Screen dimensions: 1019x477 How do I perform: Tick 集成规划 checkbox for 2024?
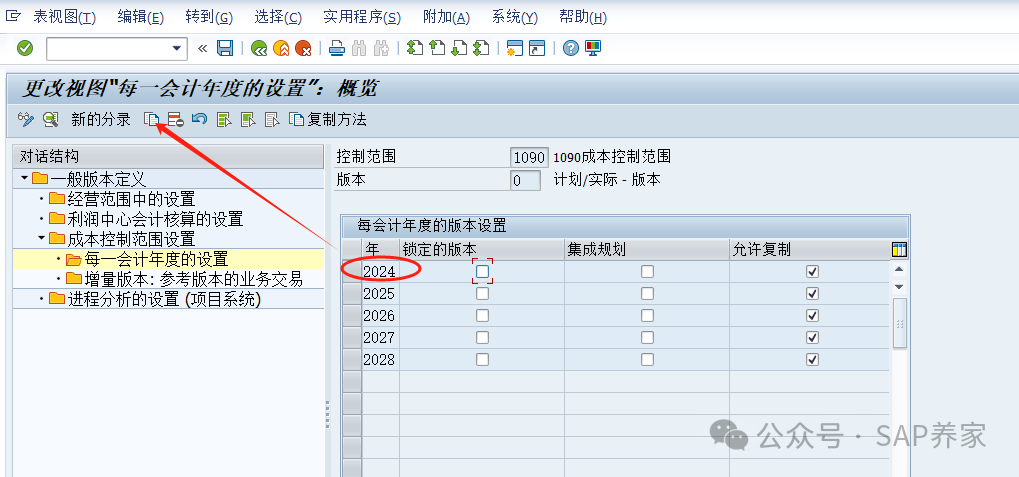pyautogui.click(x=647, y=272)
